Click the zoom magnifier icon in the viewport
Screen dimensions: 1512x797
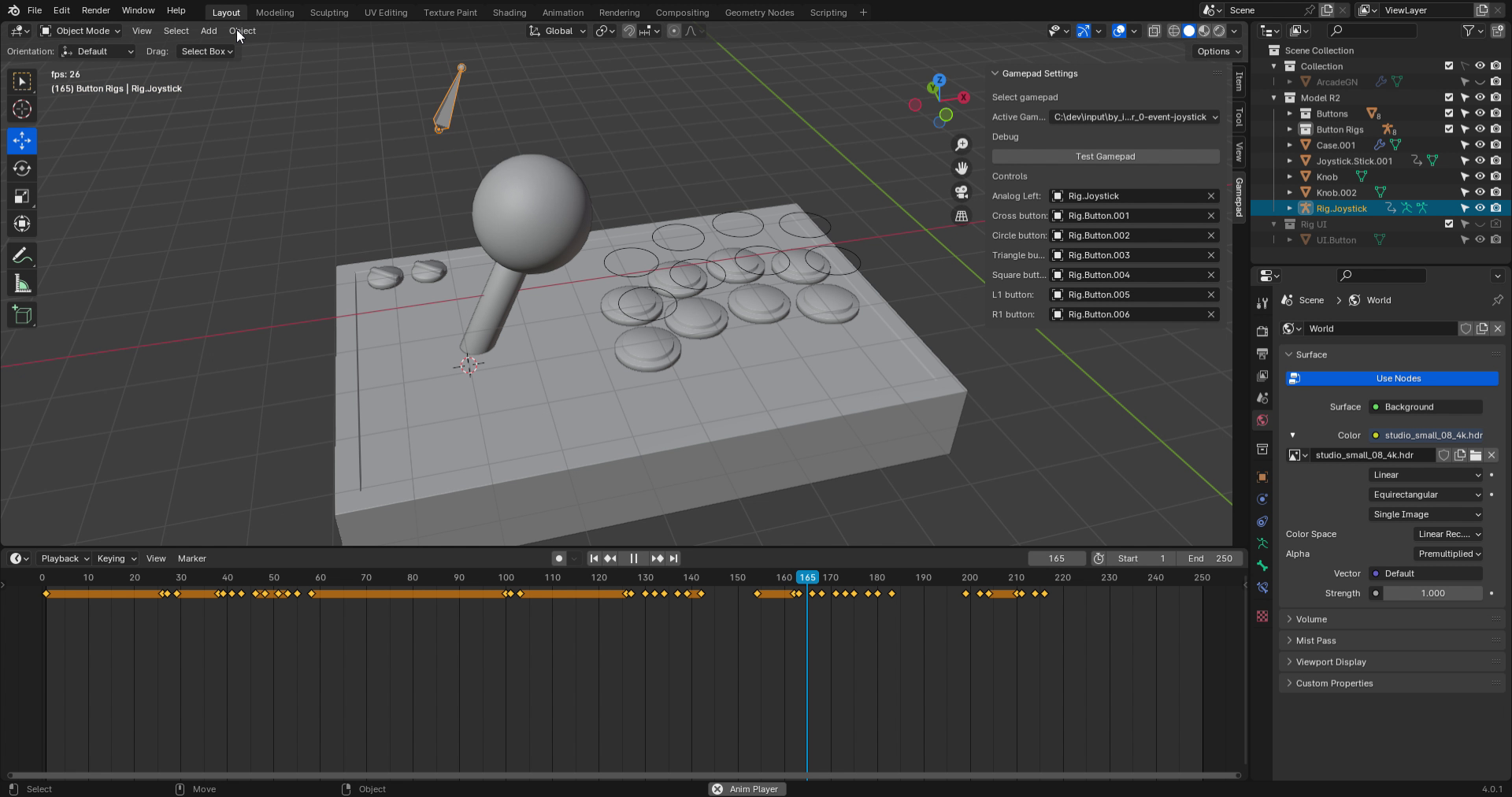point(961,145)
